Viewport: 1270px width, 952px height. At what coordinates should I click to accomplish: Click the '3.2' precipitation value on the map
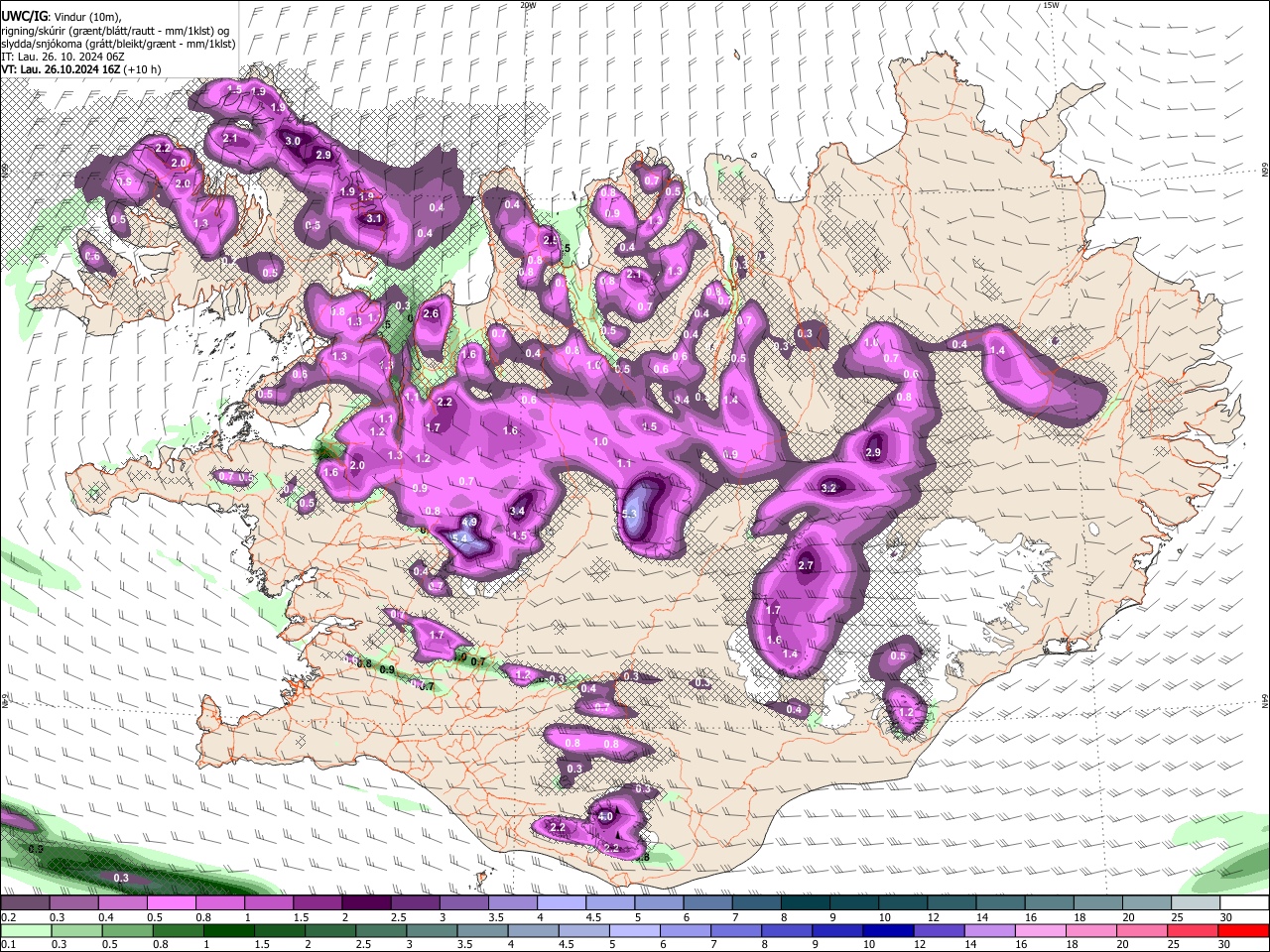tap(829, 488)
